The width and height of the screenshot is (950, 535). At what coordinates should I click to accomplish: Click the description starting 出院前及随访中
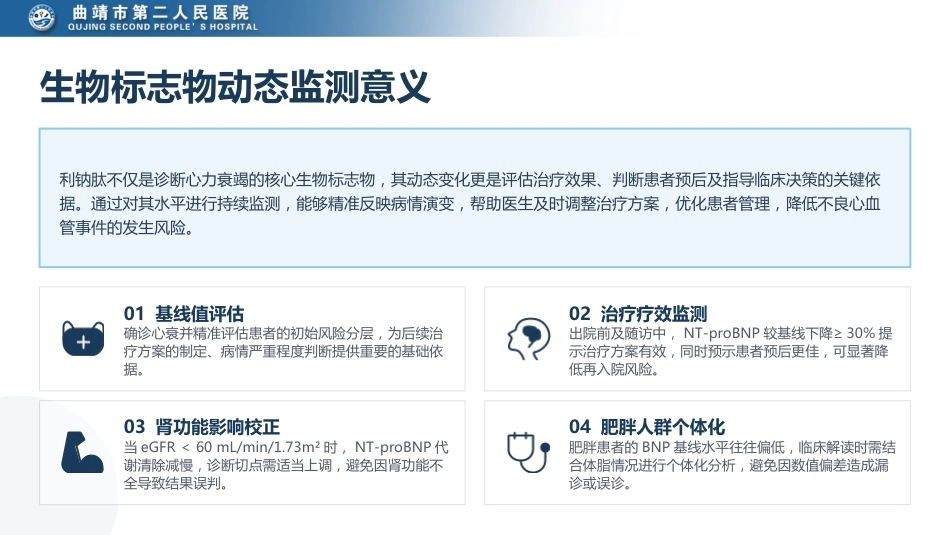pyautogui.click(x=730, y=351)
